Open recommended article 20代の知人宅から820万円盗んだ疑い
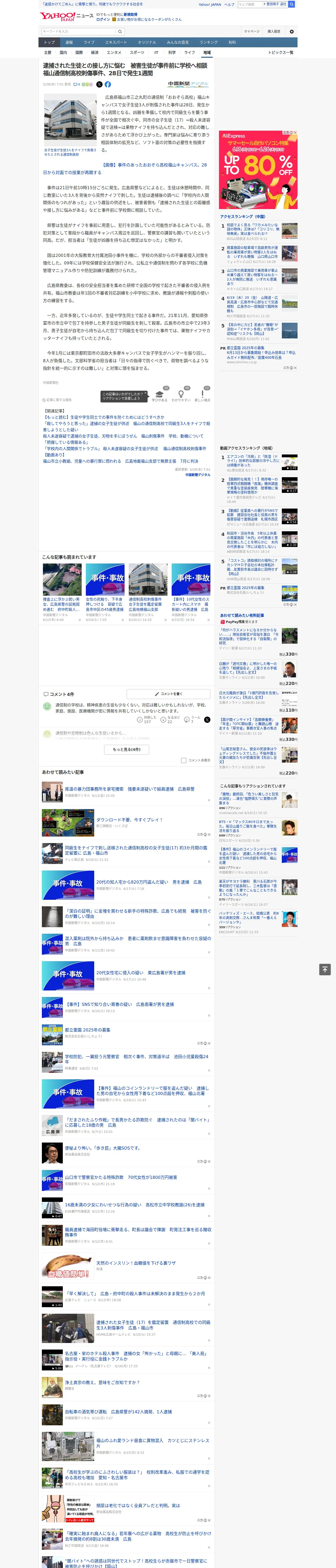Viewport: 336px width, 1568px height. tap(149, 882)
